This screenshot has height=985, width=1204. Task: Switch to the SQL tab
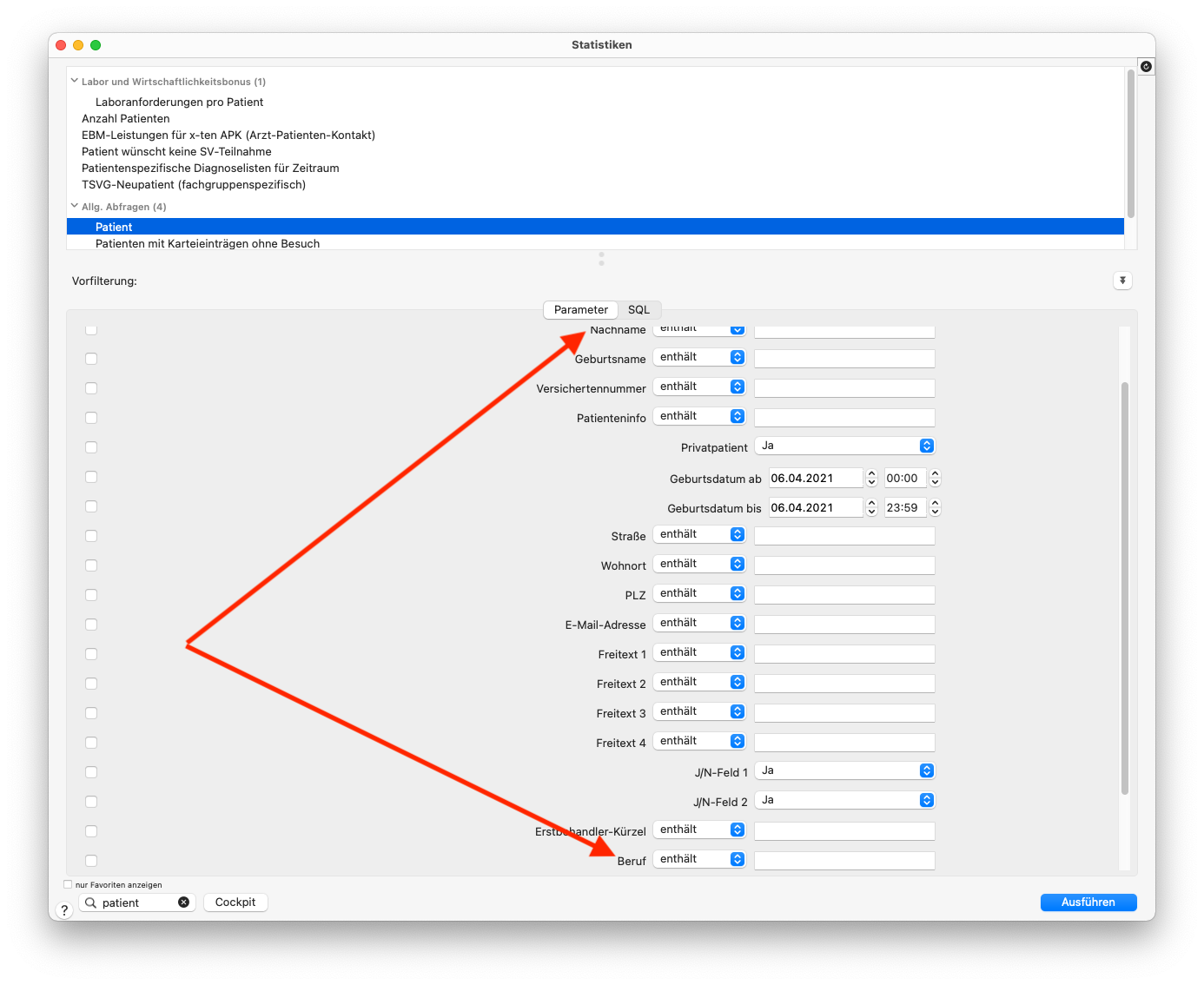pyautogui.click(x=639, y=309)
